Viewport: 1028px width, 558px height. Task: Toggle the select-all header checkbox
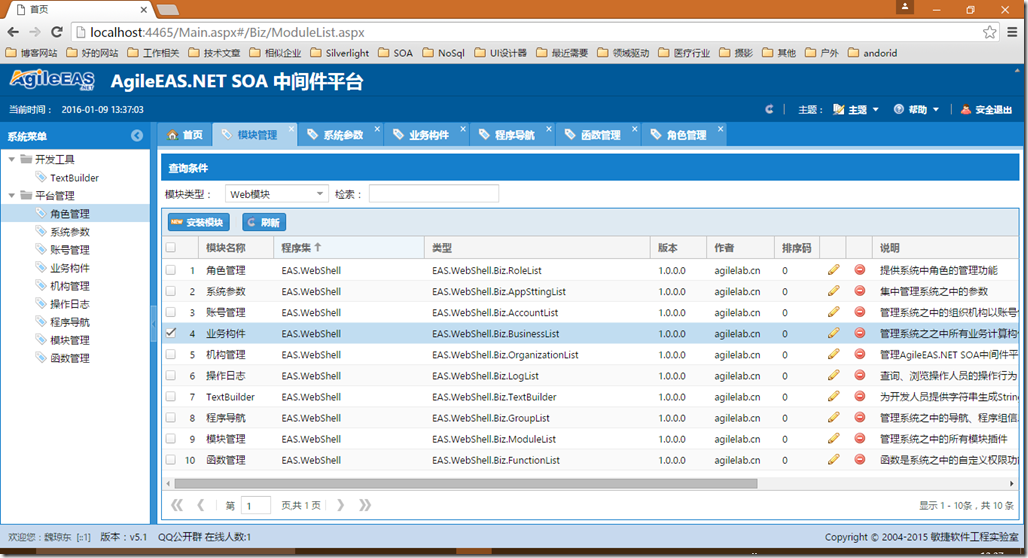[x=170, y=247]
